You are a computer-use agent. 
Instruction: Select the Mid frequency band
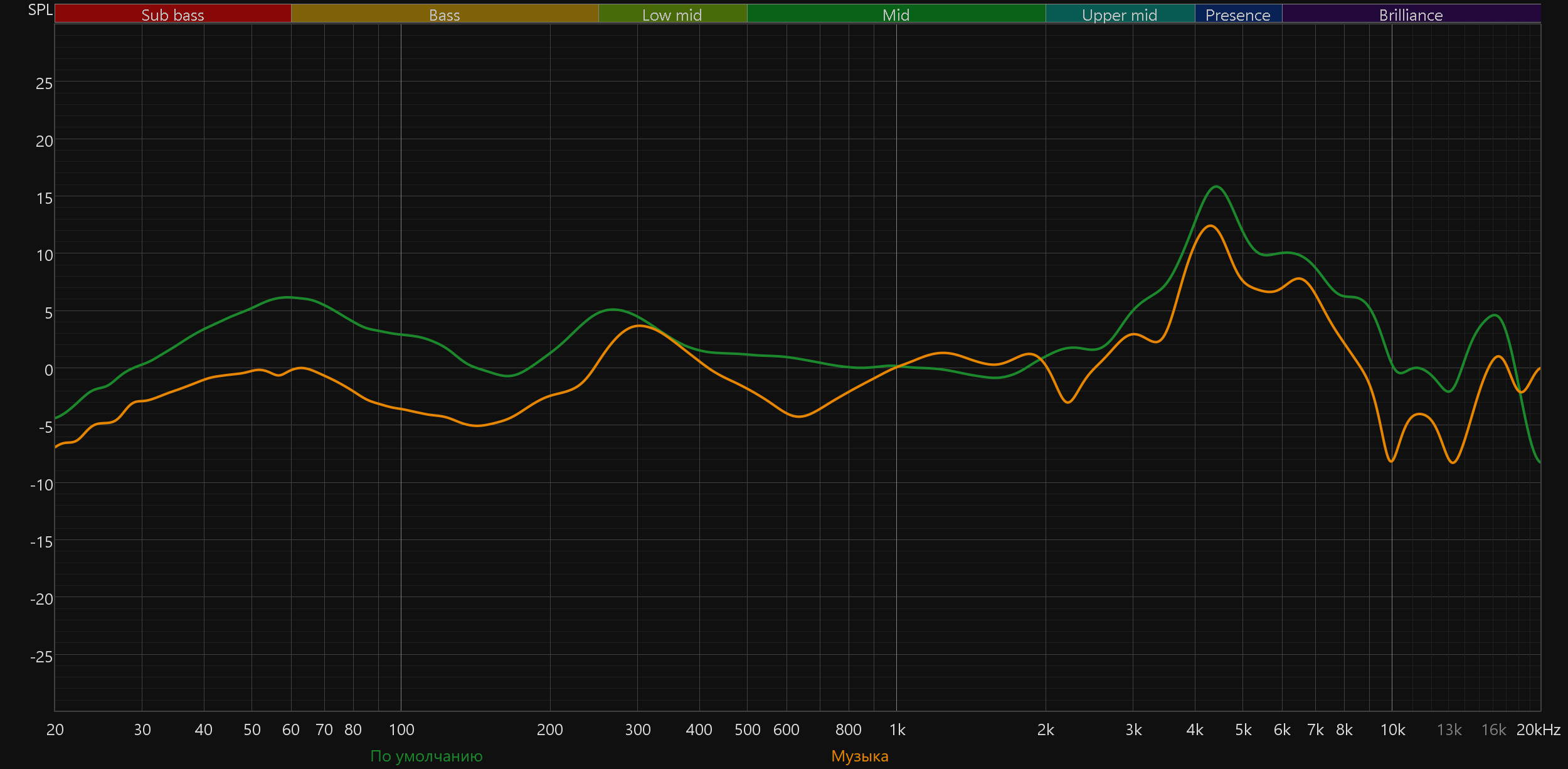[896, 14]
